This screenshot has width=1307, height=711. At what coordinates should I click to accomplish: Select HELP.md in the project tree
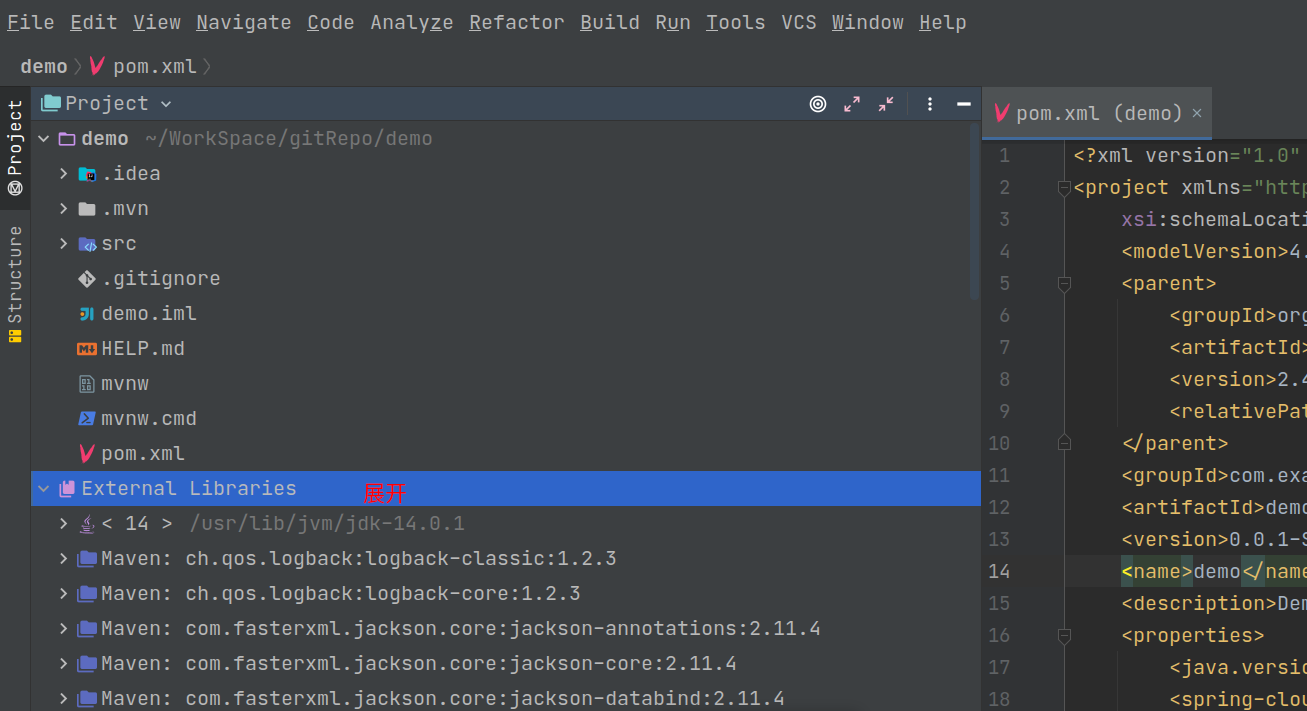143,349
